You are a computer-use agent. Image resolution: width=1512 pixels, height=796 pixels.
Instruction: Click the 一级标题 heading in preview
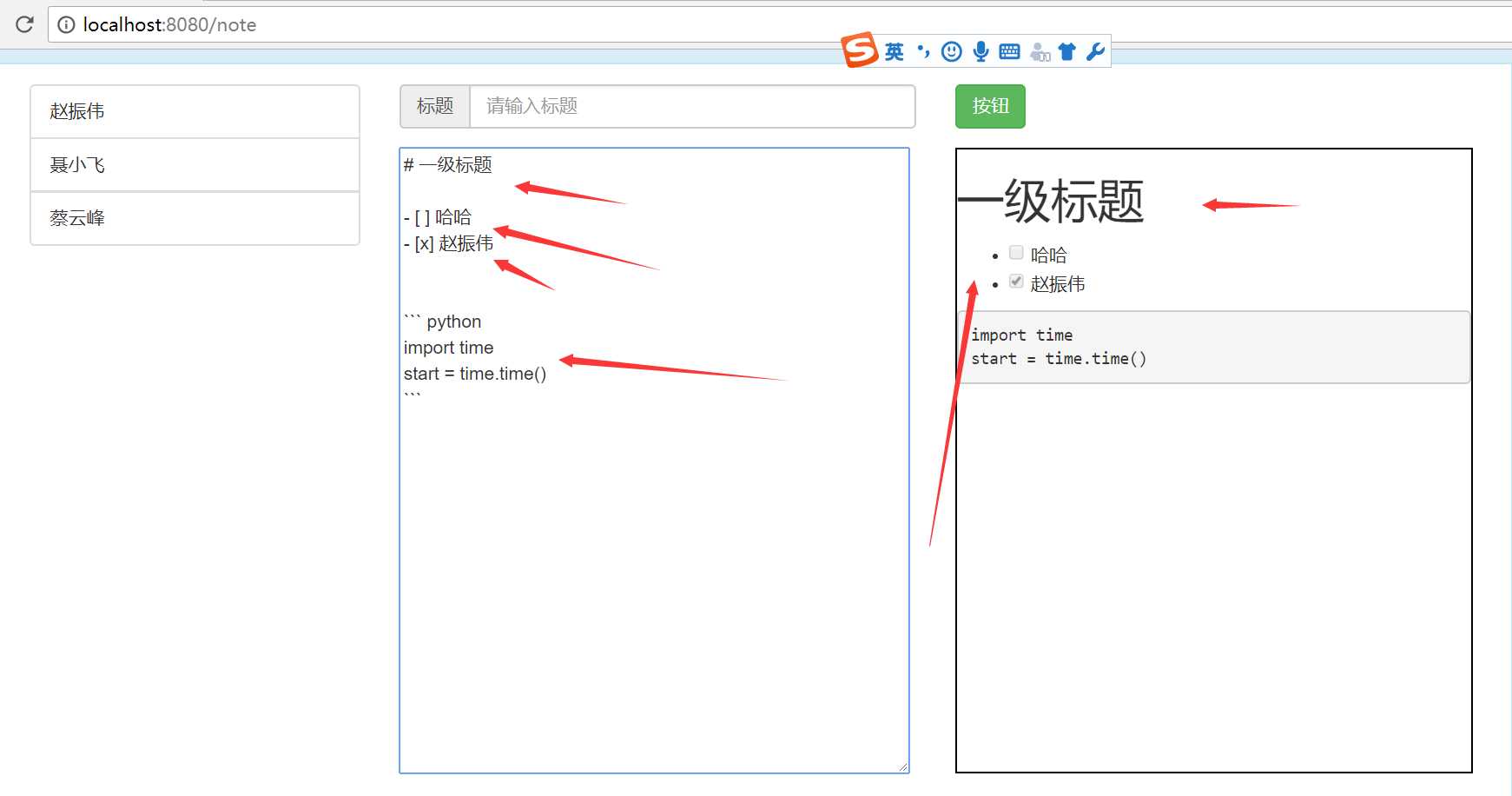(1051, 202)
